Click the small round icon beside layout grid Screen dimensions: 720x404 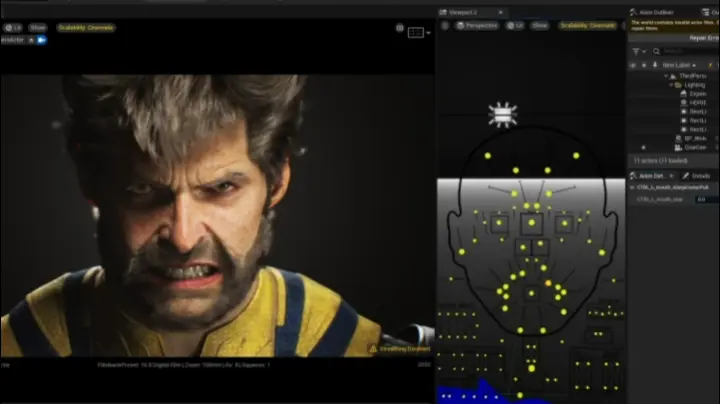[400, 28]
